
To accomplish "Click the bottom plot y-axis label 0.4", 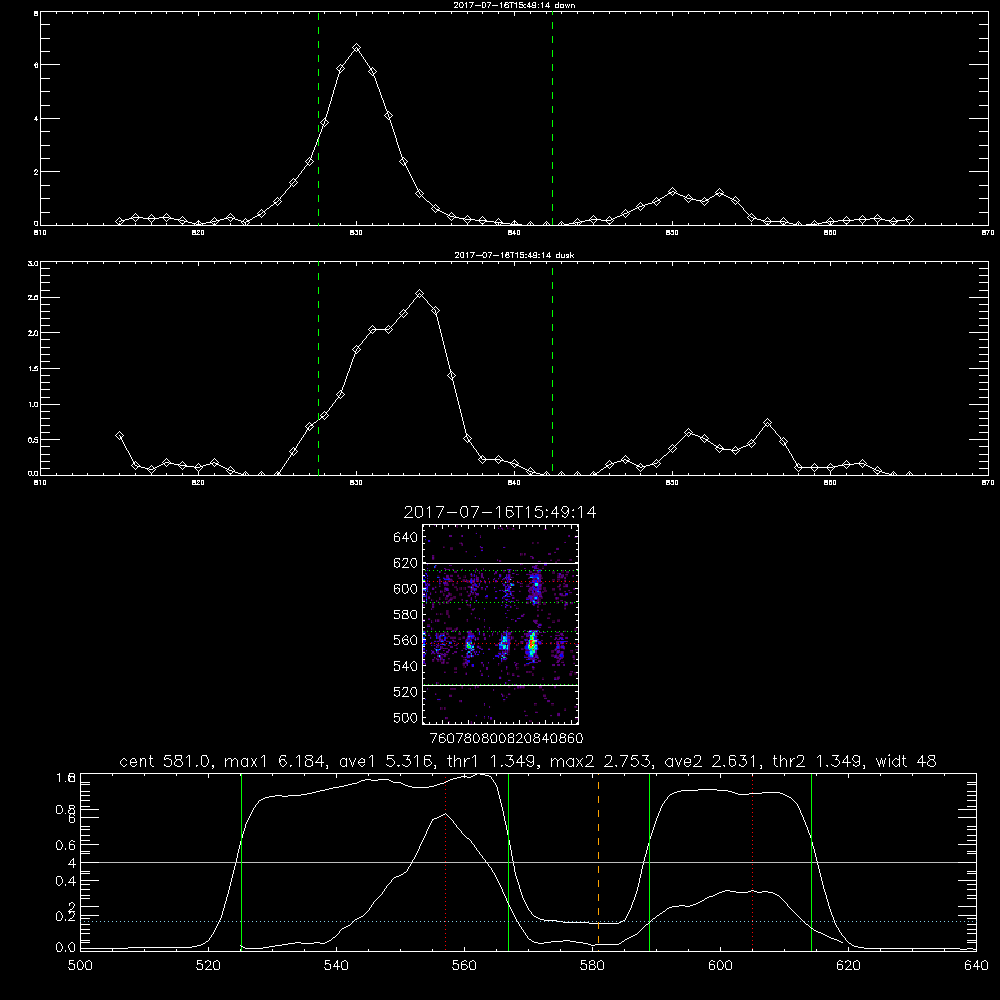I will (67, 881).
